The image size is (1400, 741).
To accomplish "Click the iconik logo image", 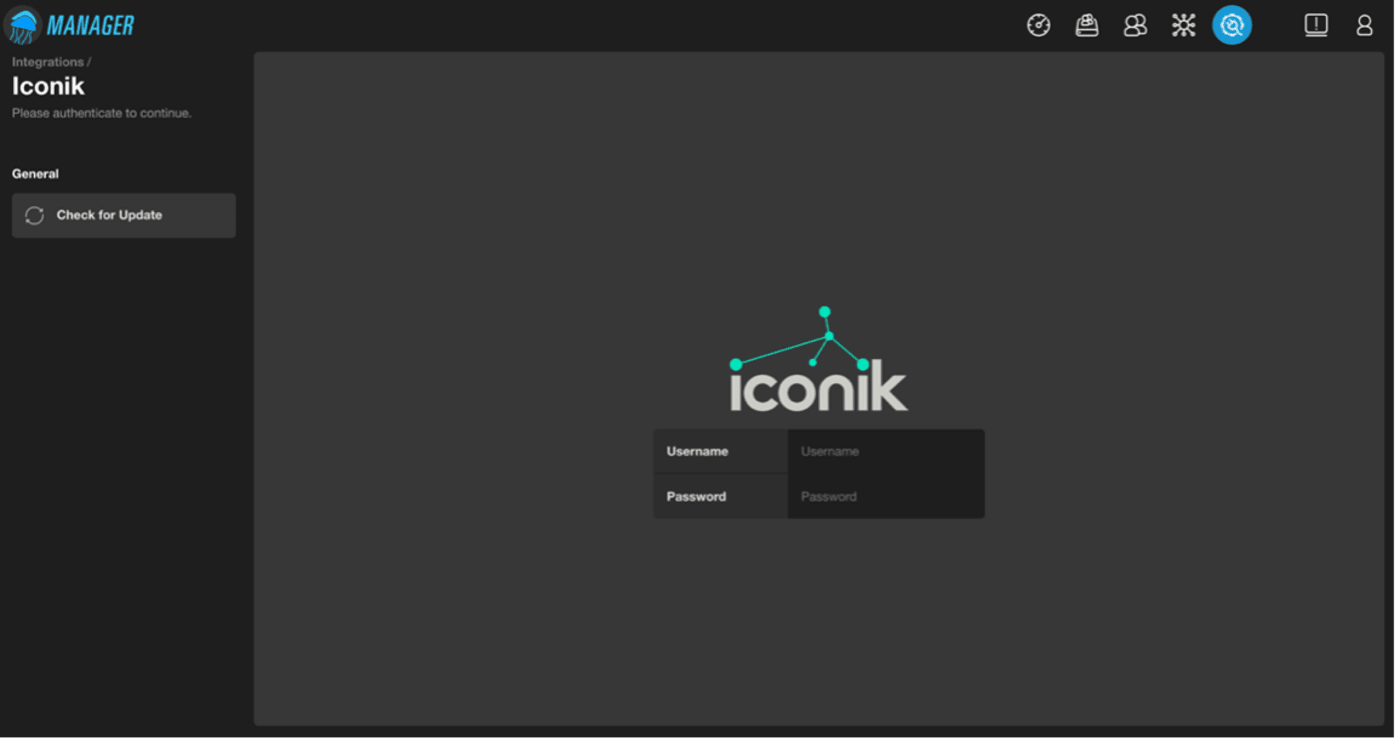I will 819,360.
